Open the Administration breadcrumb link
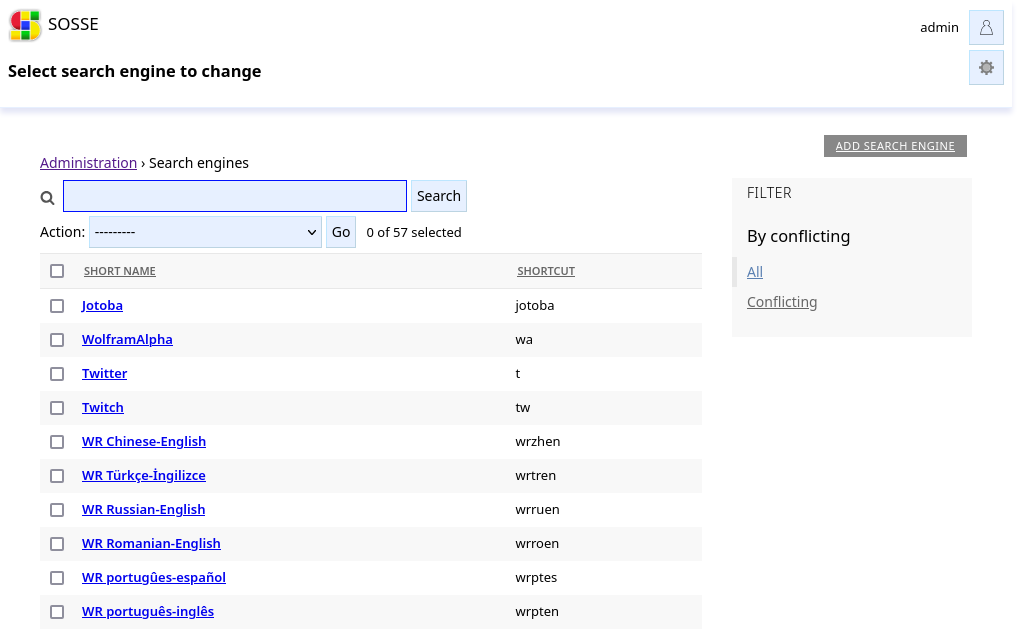 tap(88, 163)
